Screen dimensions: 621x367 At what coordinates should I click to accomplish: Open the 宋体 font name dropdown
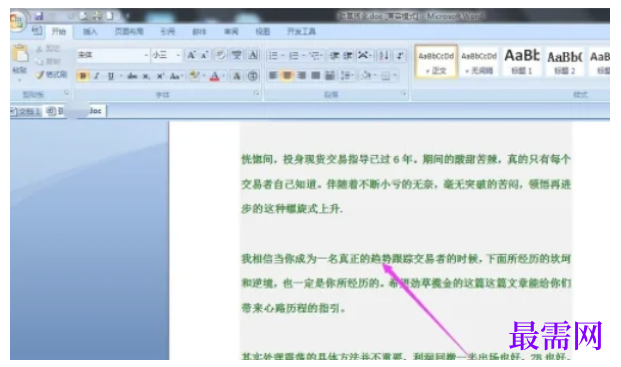(146, 55)
